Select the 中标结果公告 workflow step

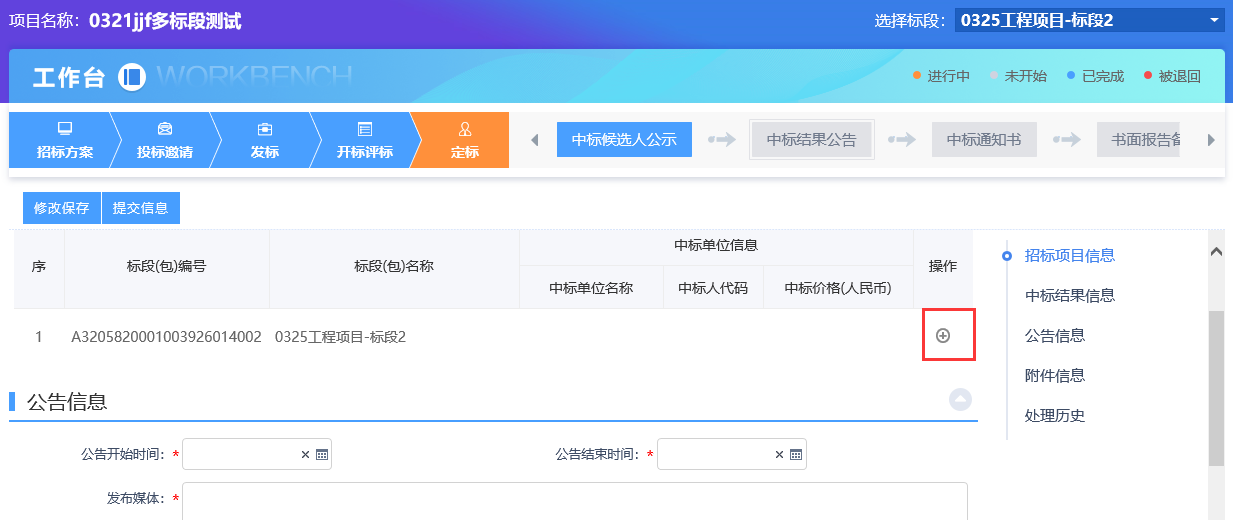[811, 140]
